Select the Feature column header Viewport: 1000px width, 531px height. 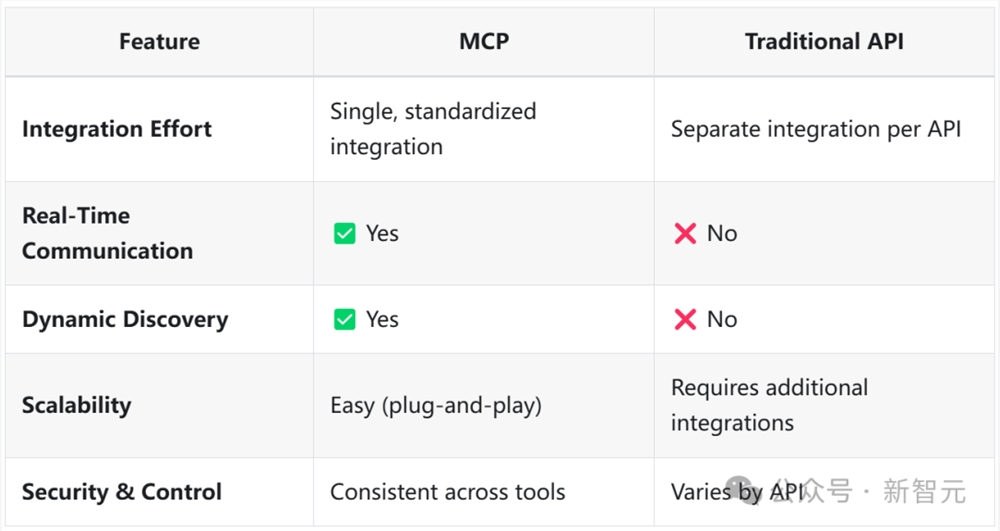tap(159, 42)
